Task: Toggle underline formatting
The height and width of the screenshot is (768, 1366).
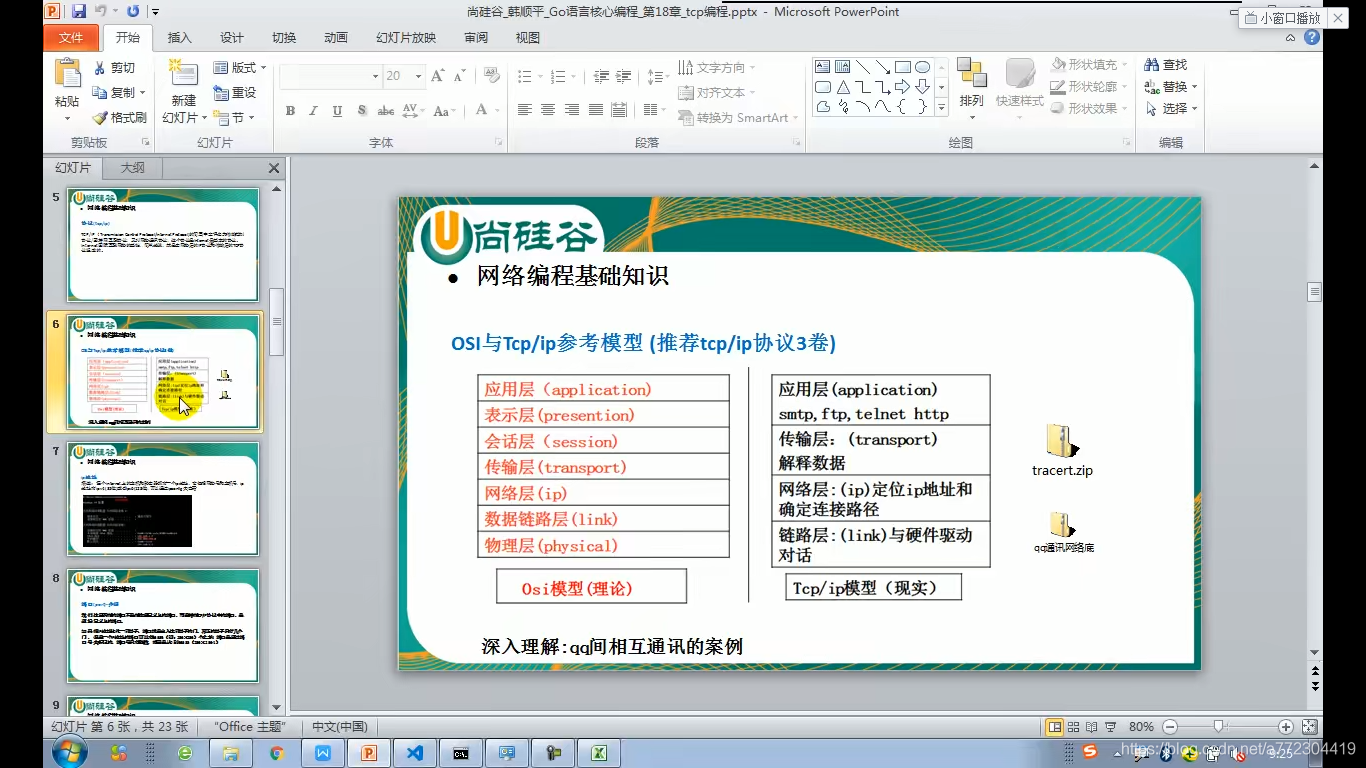Action: 337,111
